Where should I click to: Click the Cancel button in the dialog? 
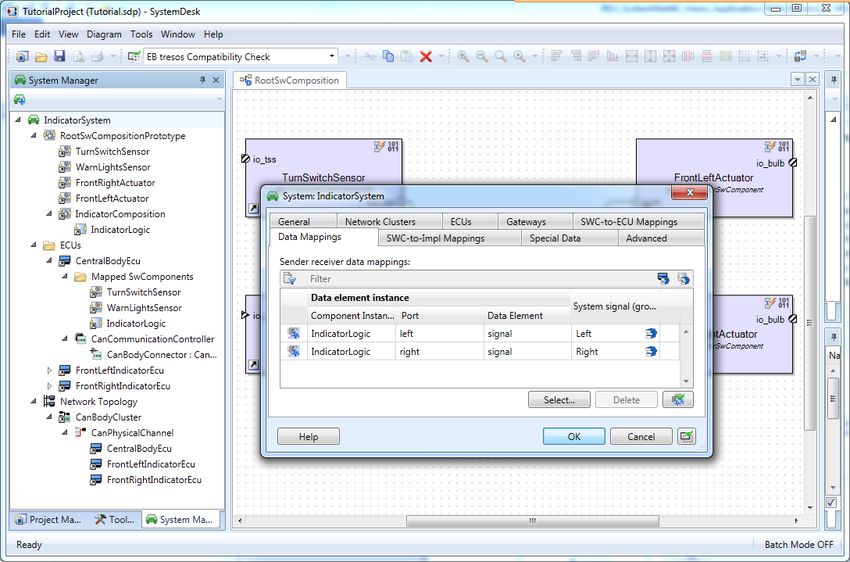coord(641,436)
